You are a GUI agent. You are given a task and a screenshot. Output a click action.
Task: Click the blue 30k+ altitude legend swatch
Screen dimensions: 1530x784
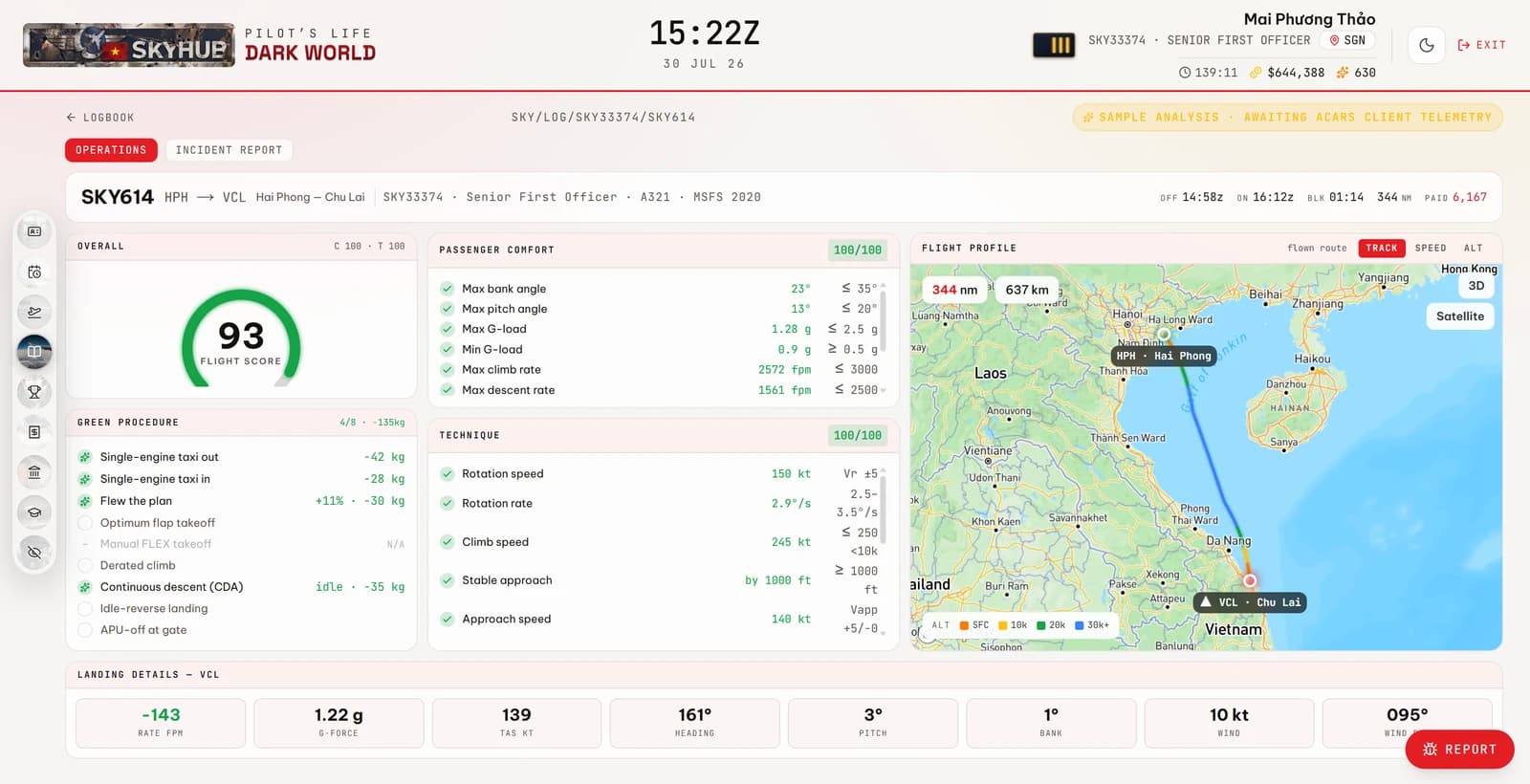[1080, 625]
